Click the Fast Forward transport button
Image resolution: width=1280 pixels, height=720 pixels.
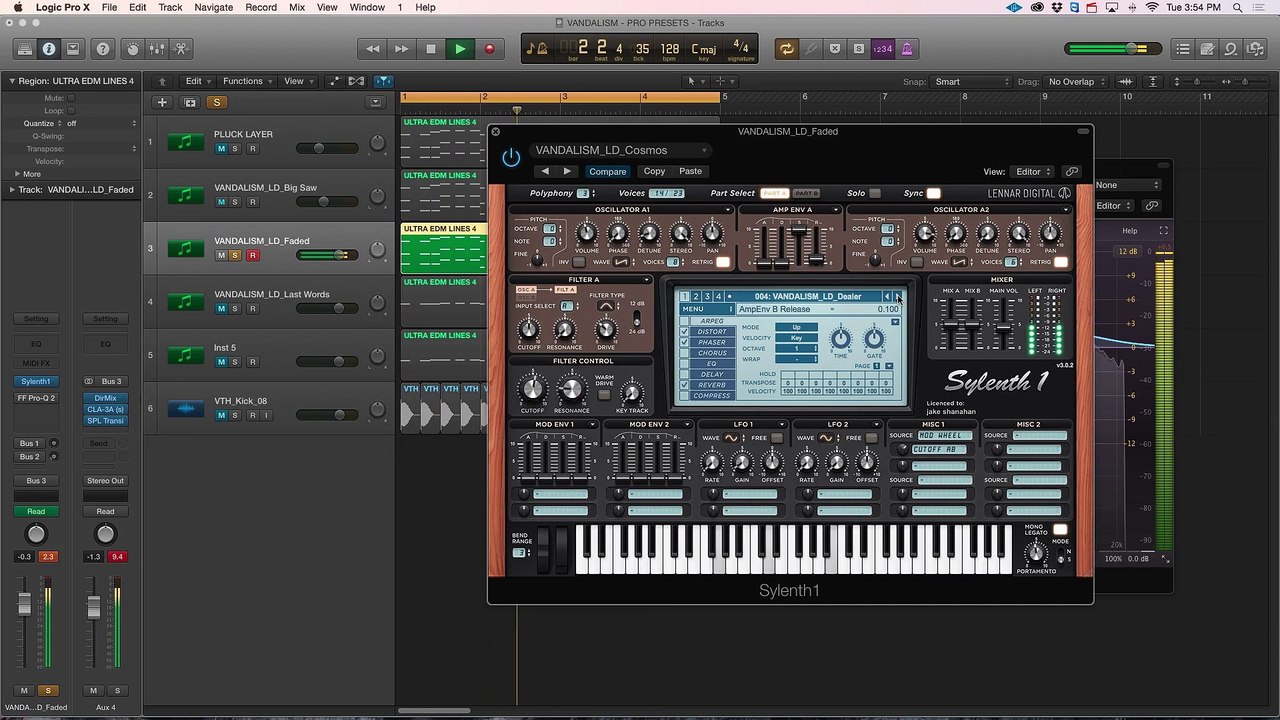[x=401, y=48]
